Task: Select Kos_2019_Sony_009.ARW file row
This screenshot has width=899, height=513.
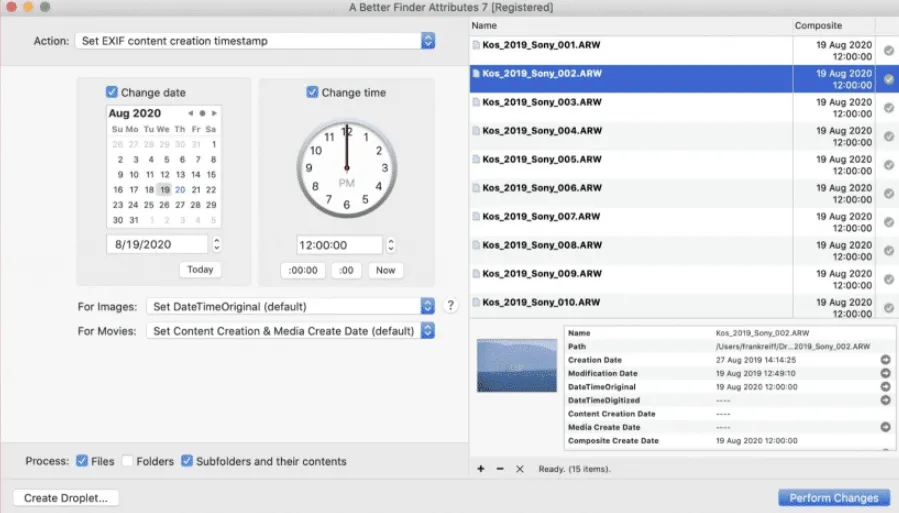Action: 683,279
